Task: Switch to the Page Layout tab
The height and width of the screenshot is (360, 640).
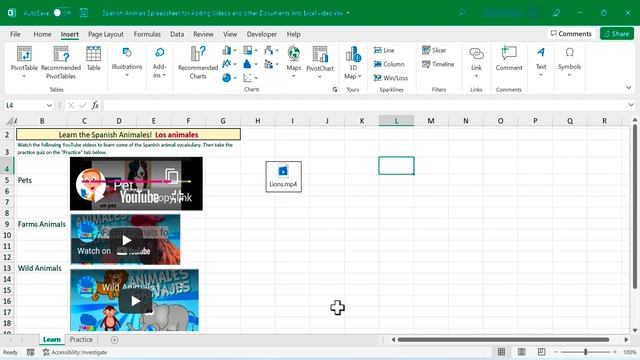Action: [106, 34]
